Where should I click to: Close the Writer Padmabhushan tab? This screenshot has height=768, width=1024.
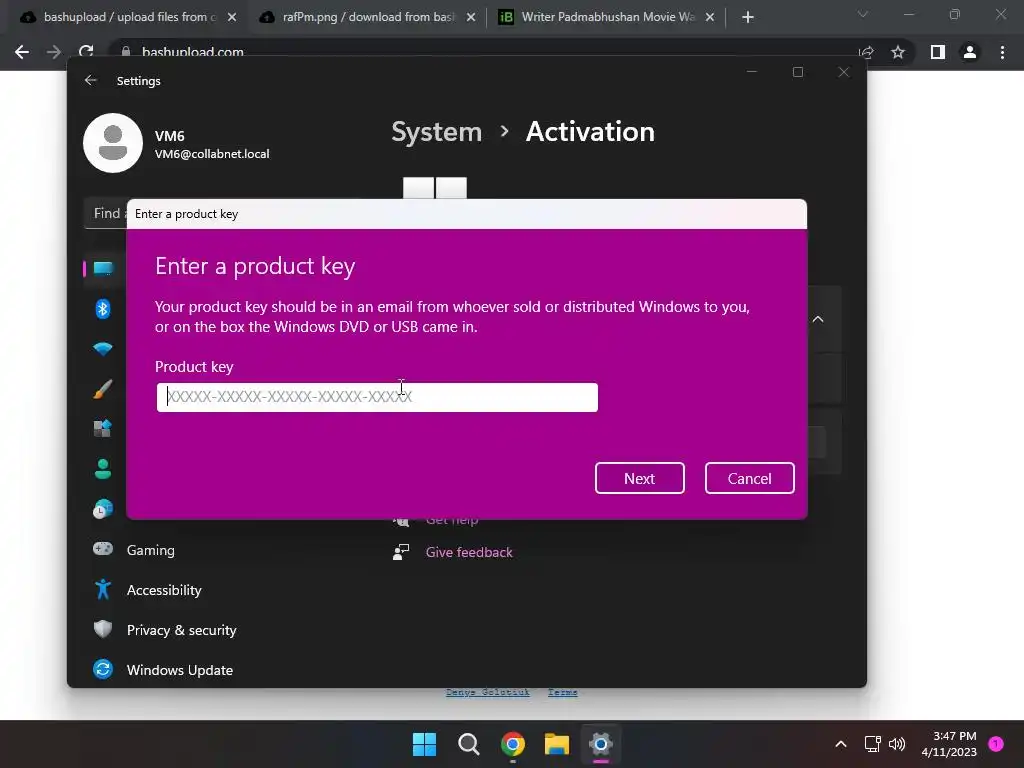[x=710, y=17]
